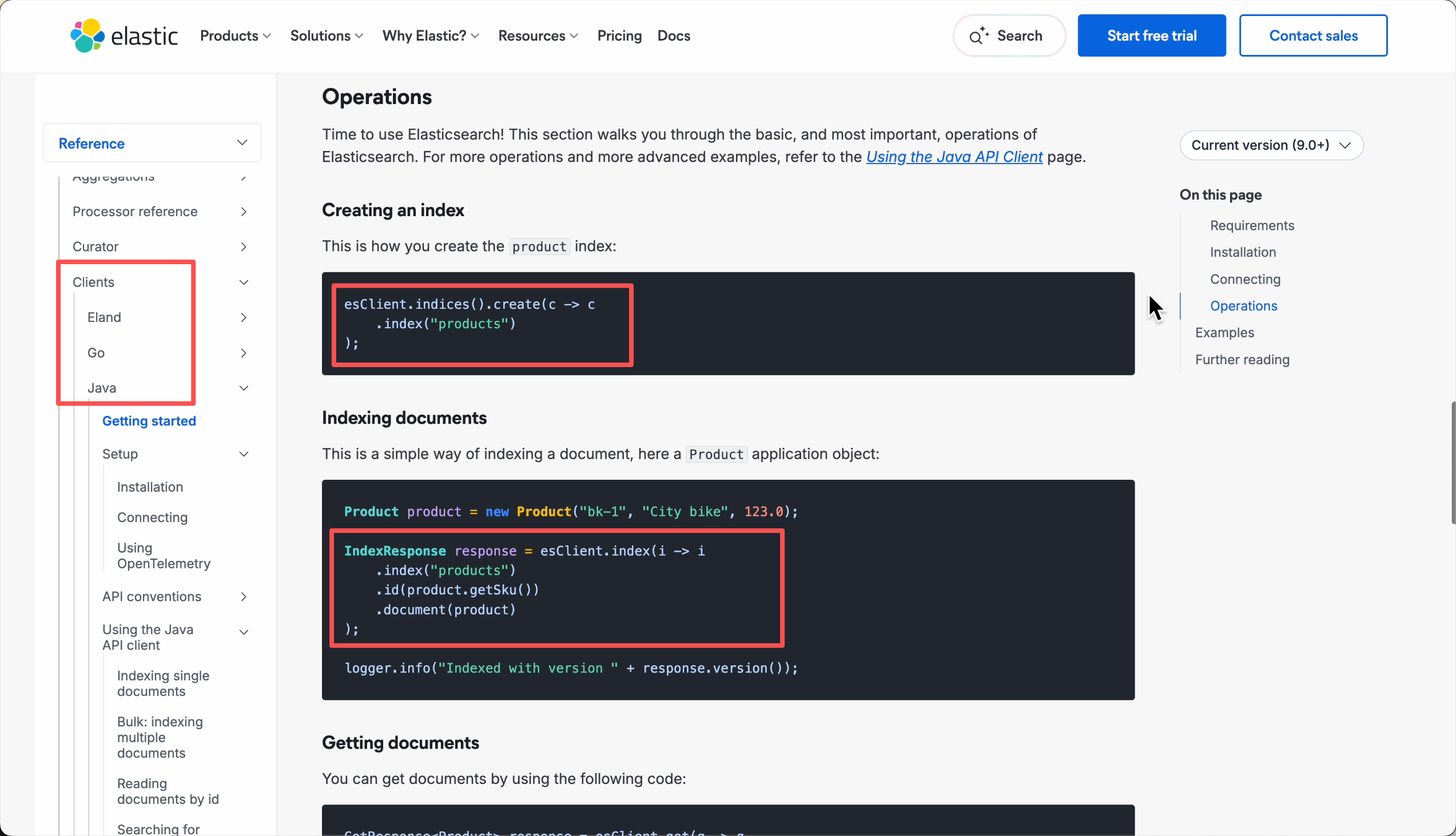Follow Using the Java API Client link

[x=954, y=157]
